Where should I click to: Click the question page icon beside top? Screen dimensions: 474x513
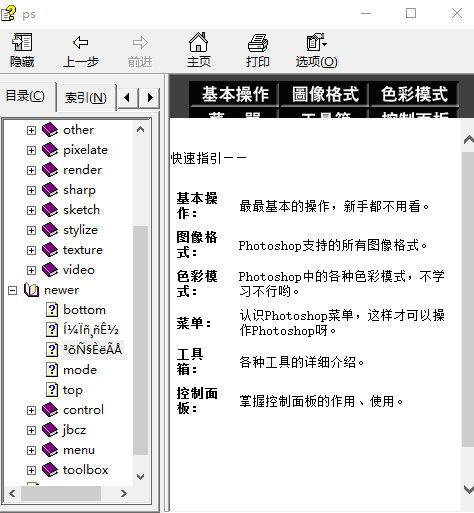[52, 390]
